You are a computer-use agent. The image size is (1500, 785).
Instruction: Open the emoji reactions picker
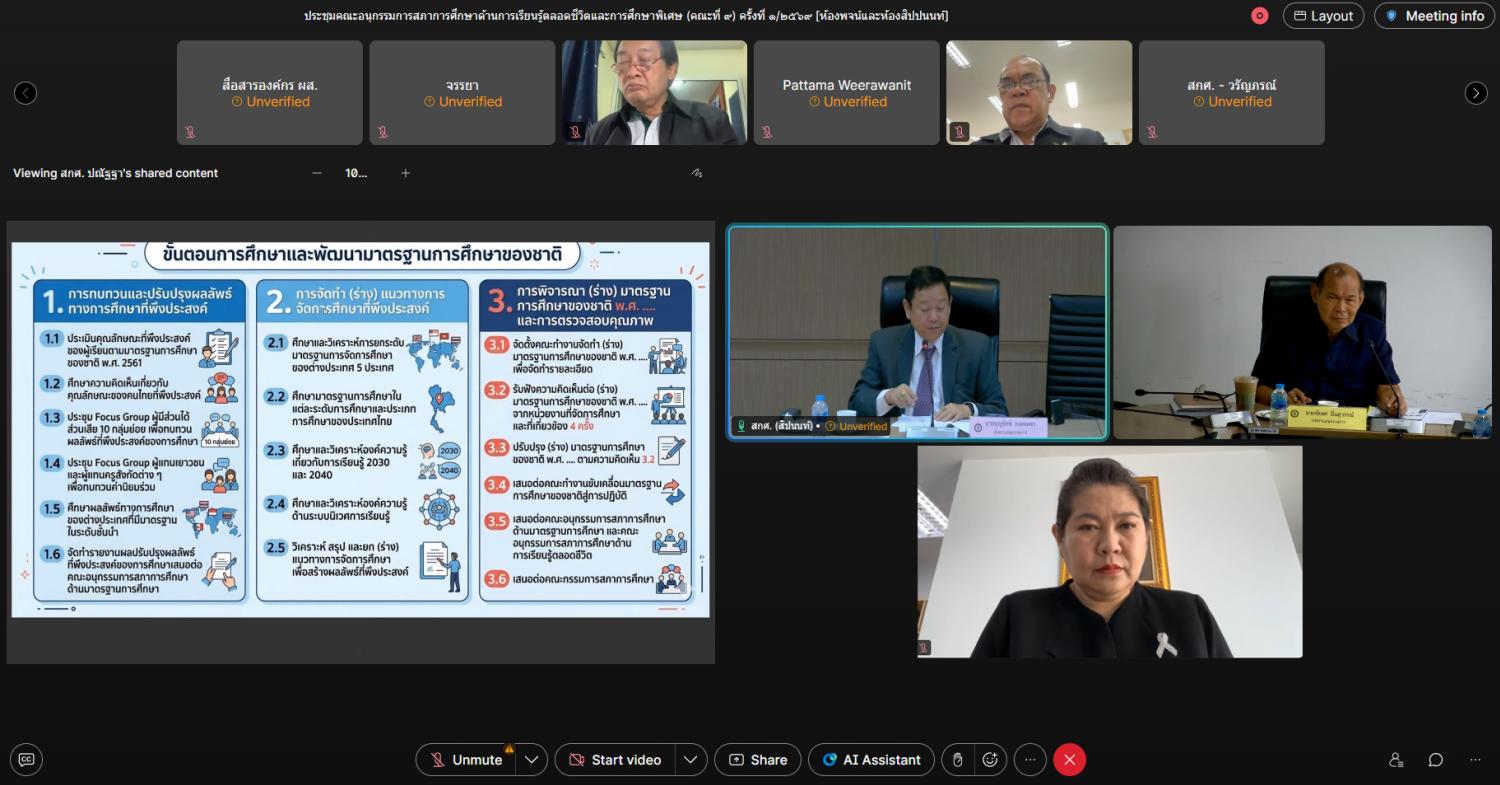pyautogui.click(x=990, y=760)
